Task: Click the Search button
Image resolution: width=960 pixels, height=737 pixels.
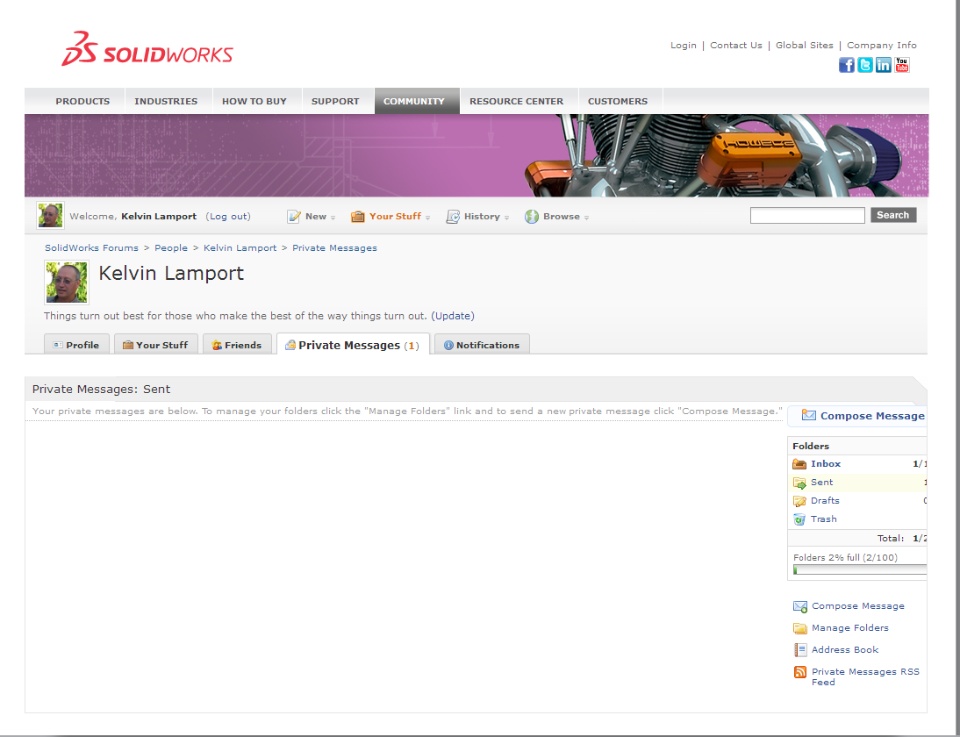Action: pos(893,215)
